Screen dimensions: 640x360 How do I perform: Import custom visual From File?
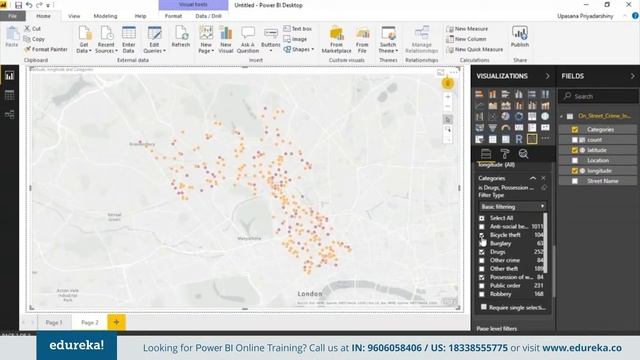[x=362, y=40]
